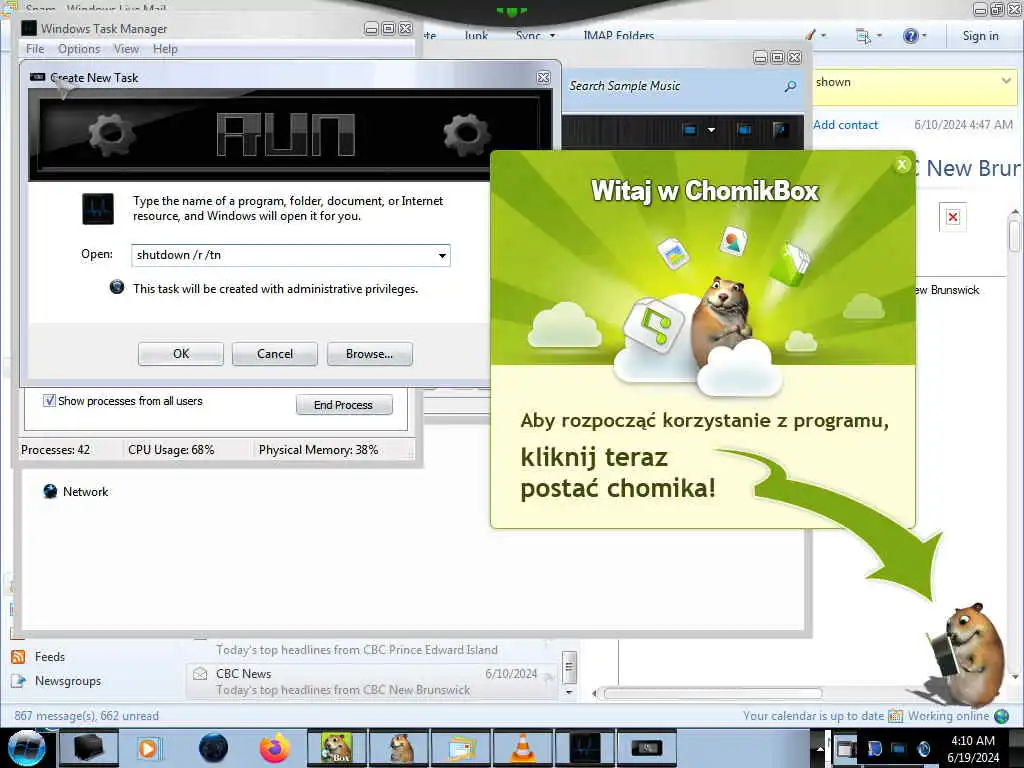The width and height of the screenshot is (1024, 768).
Task: Click the search magnifier in Sample Music
Action: point(790,86)
